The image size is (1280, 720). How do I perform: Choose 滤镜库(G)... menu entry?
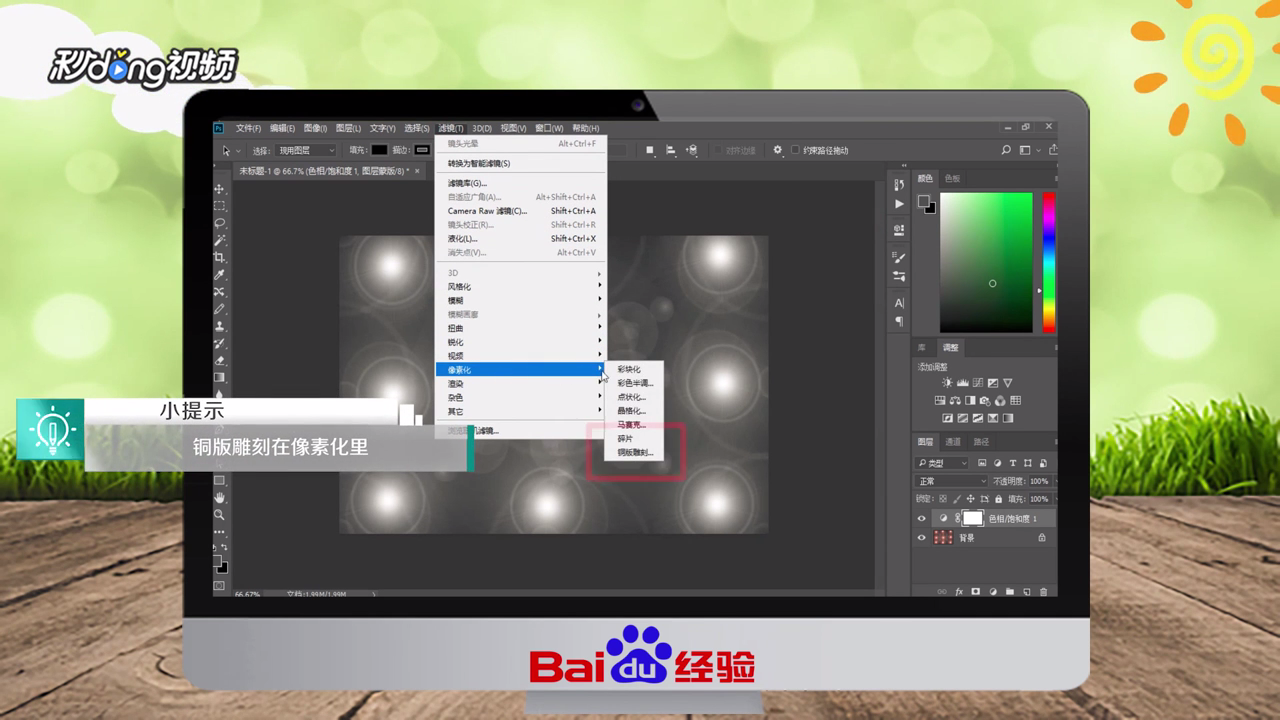(x=521, y=183)
